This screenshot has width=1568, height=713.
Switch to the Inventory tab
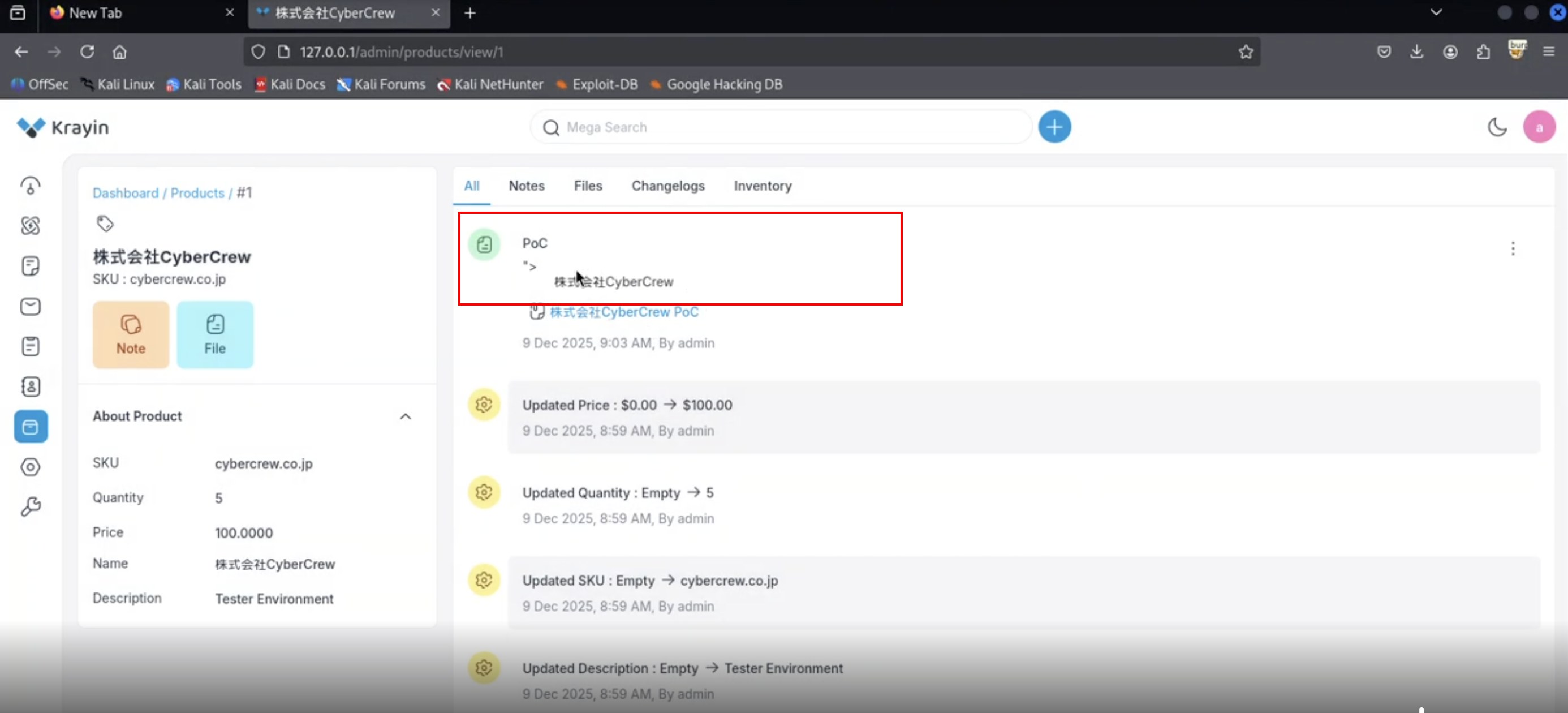click(762, 186)
